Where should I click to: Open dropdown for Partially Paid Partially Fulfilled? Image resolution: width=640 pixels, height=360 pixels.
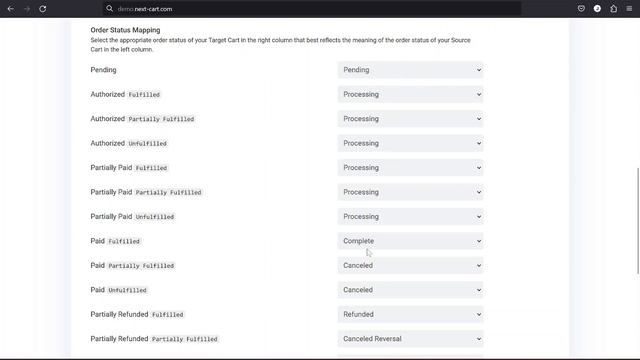[410, 192]
